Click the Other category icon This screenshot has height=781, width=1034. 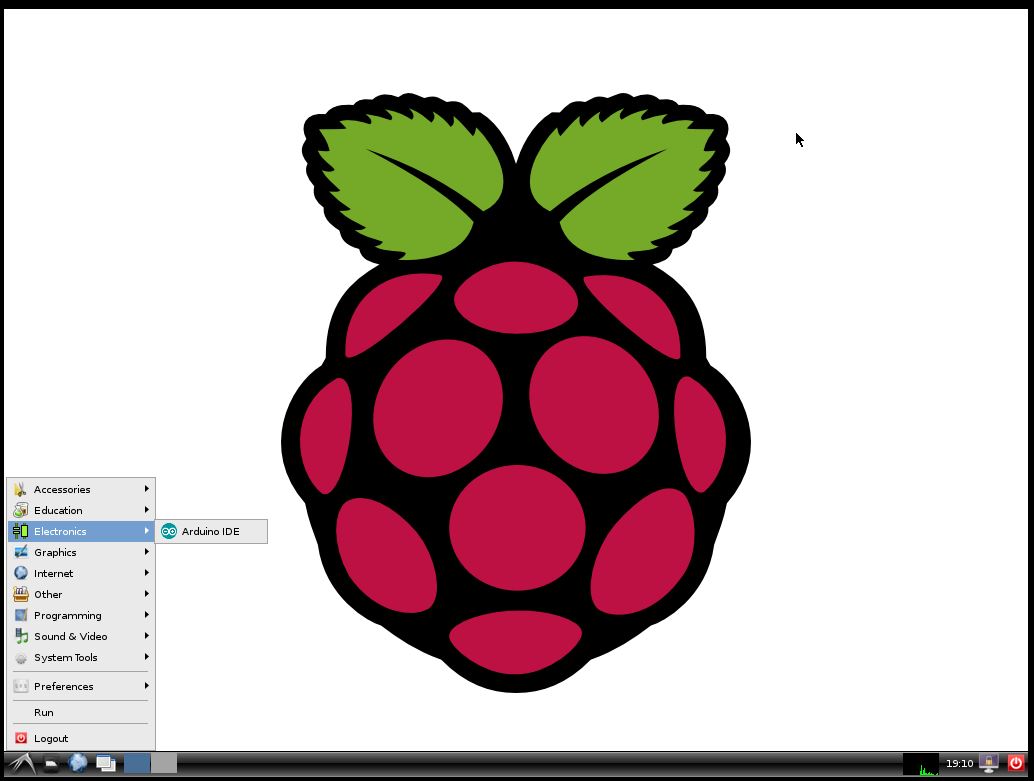[x=21, y=594]
